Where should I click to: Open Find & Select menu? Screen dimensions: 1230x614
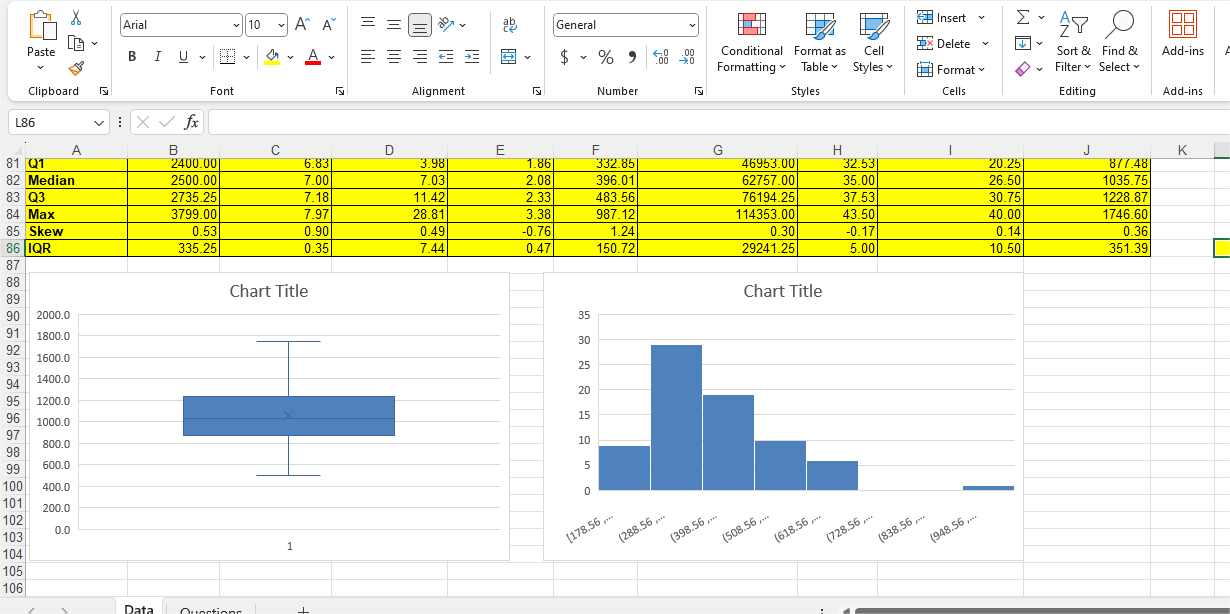coord(1119,42)
